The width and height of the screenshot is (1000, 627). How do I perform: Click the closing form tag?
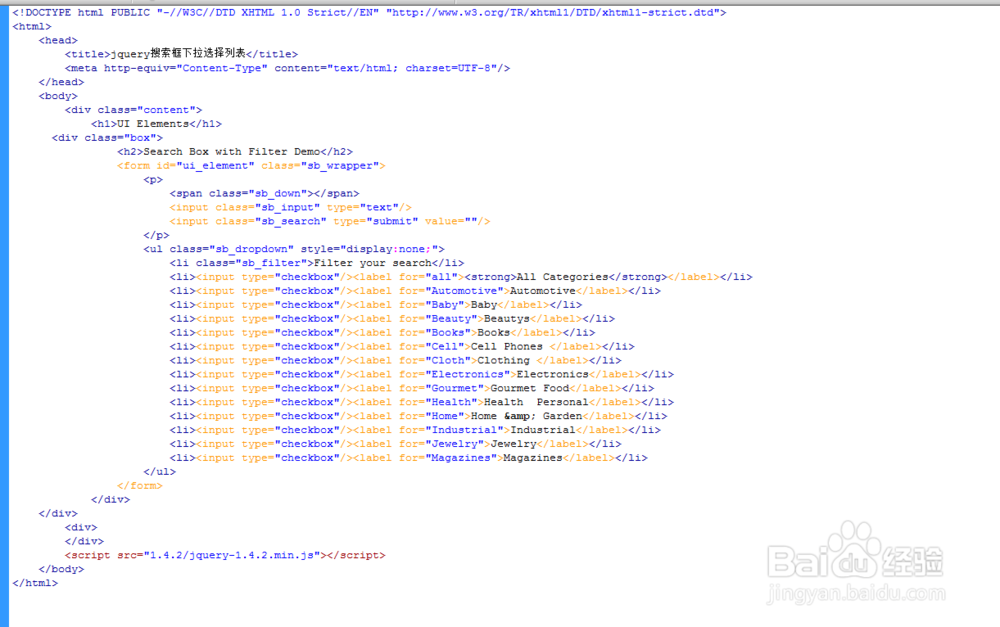coord(140,486)
